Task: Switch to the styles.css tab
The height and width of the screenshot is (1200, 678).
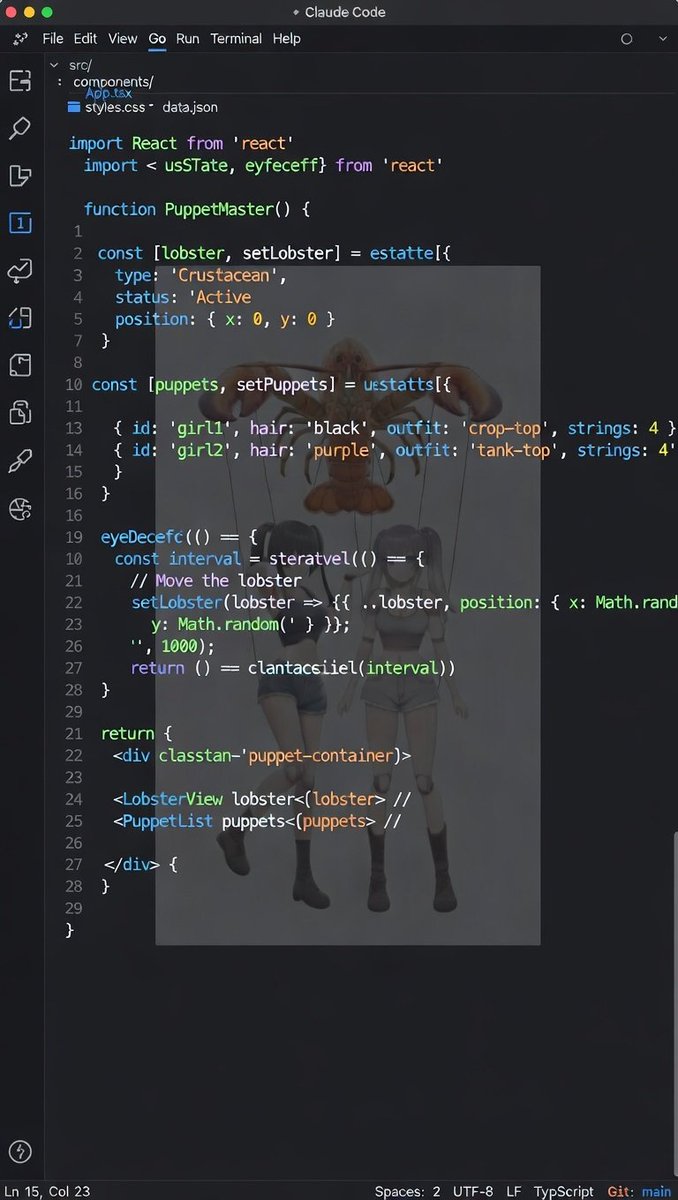Action: [x=115, y=107]
